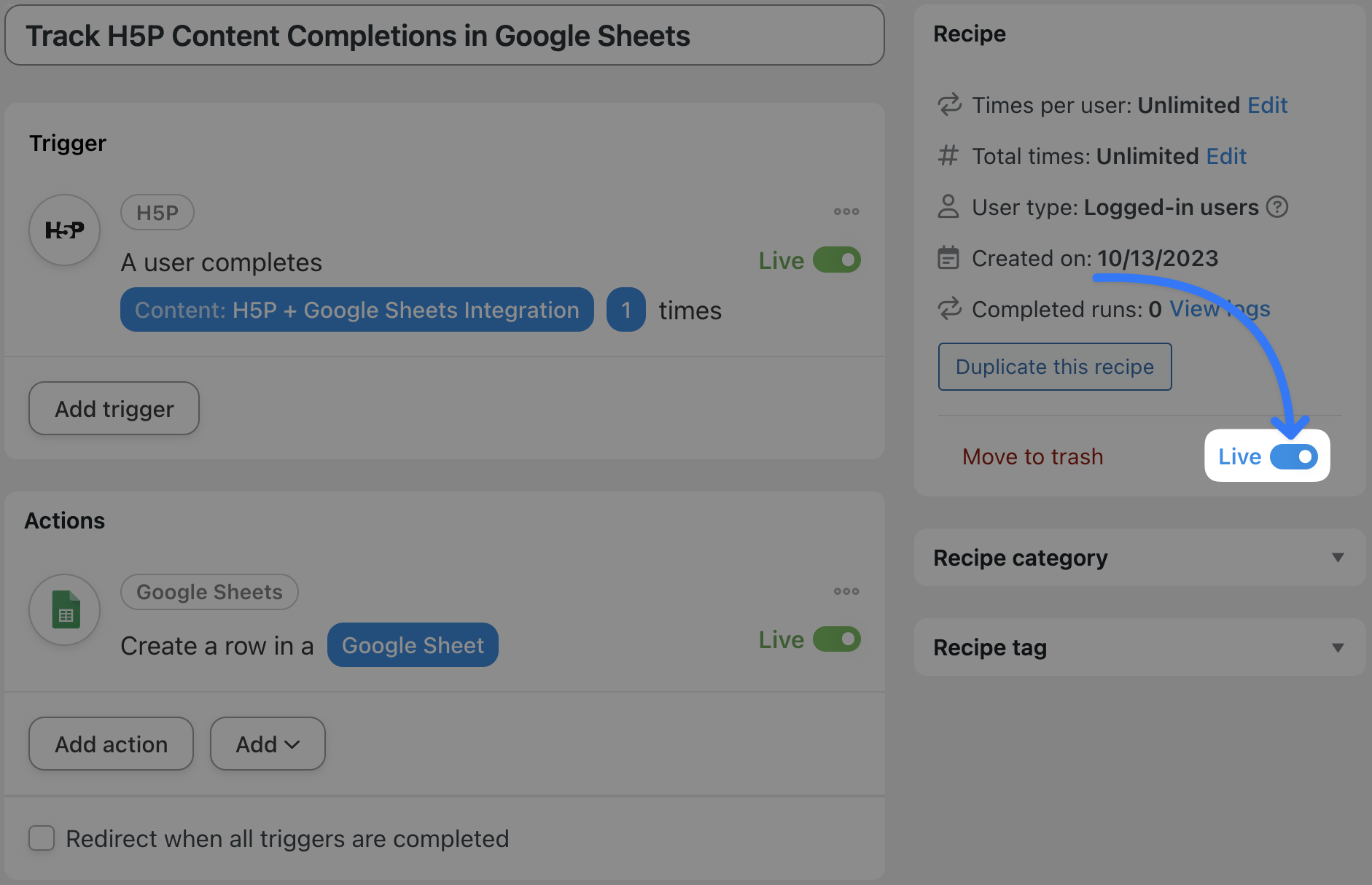Turn off the Google Sheets action toggle
Image resolution: width=1372 pixels, height=885 pixels.
tap(836, 639)
